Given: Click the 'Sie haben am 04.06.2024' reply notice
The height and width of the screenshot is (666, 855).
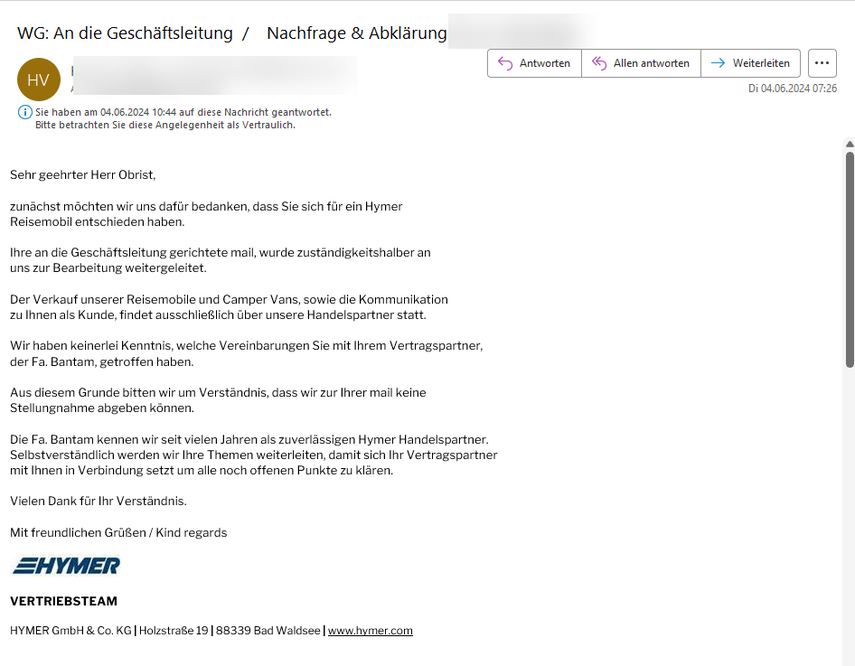Looking at the screenshot, I should pos(183,112).
